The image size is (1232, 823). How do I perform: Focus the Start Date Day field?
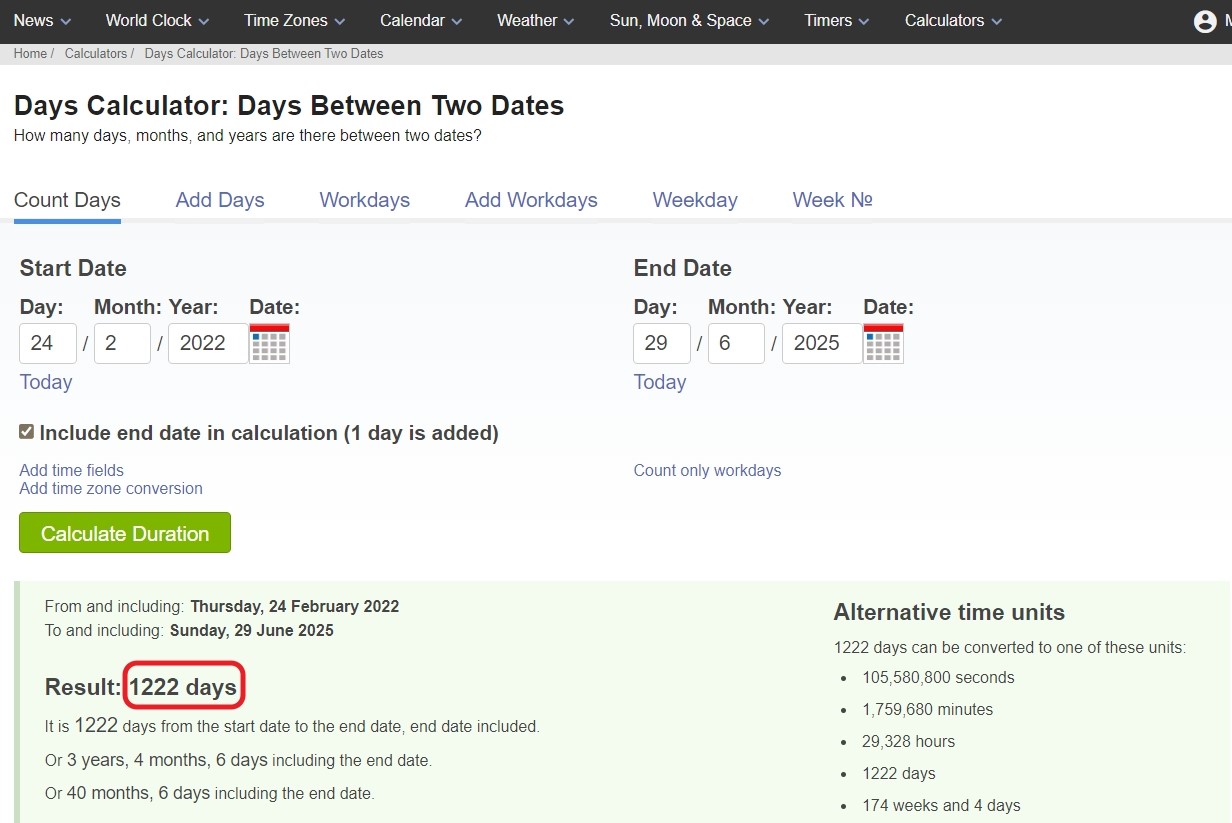coord(48,343)
